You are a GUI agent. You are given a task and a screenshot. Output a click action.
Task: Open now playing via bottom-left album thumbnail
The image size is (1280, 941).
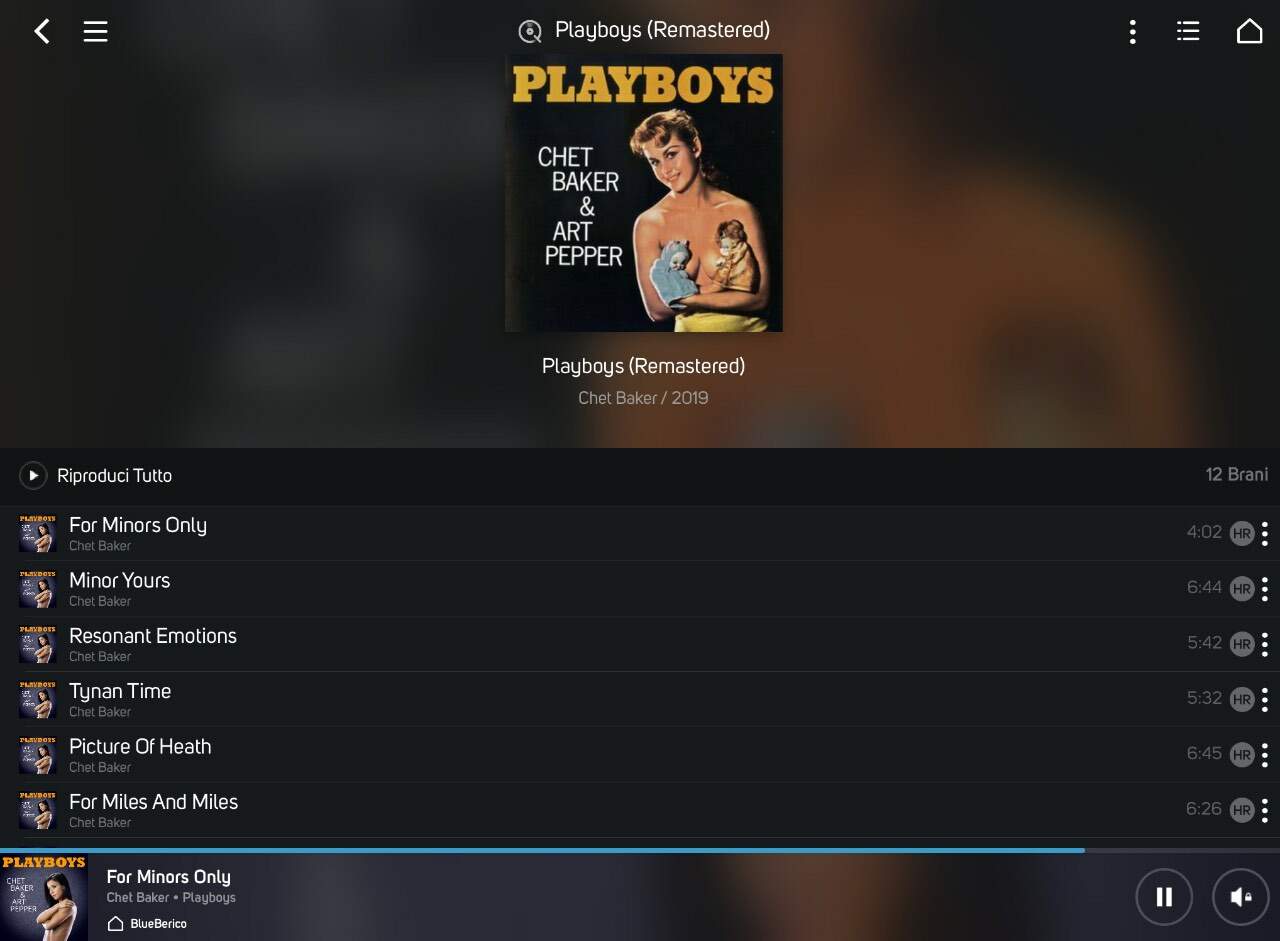point(44,897)
